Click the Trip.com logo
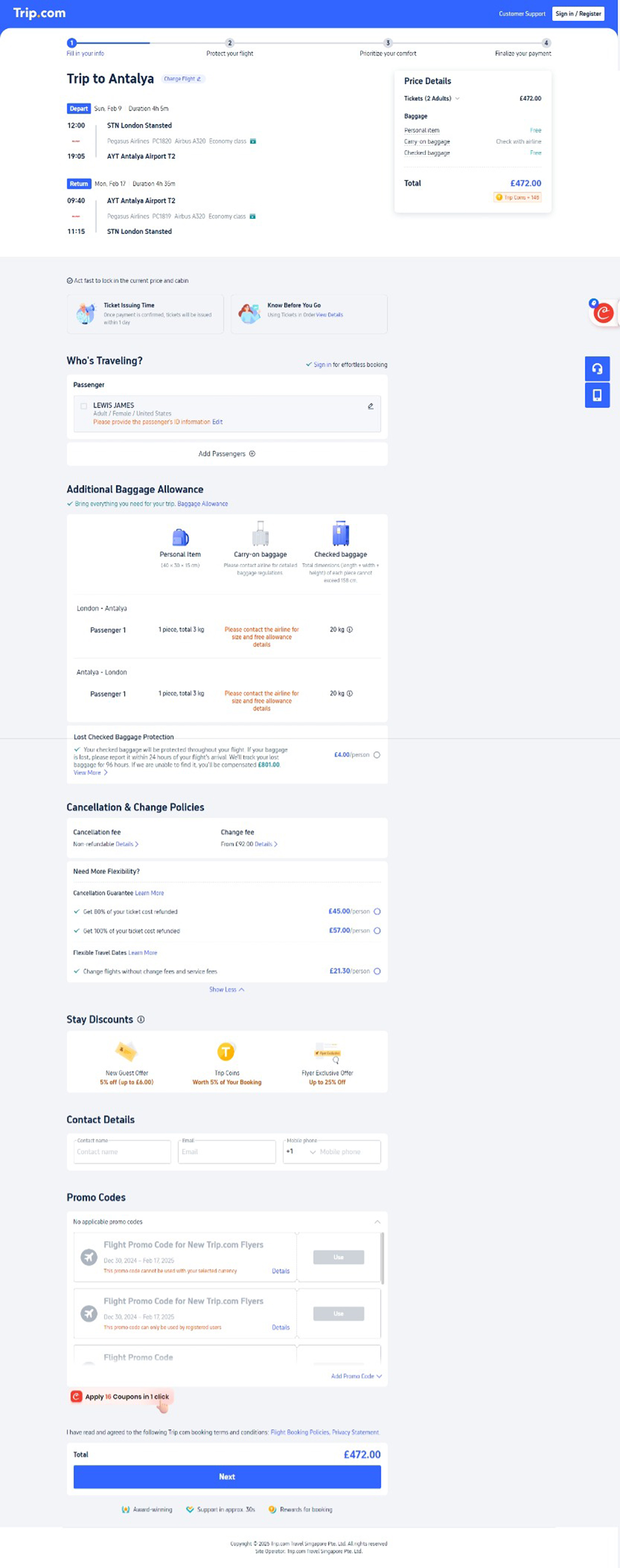The width and height of the screenshot is (620, 1568). click(x=39, y=13)
